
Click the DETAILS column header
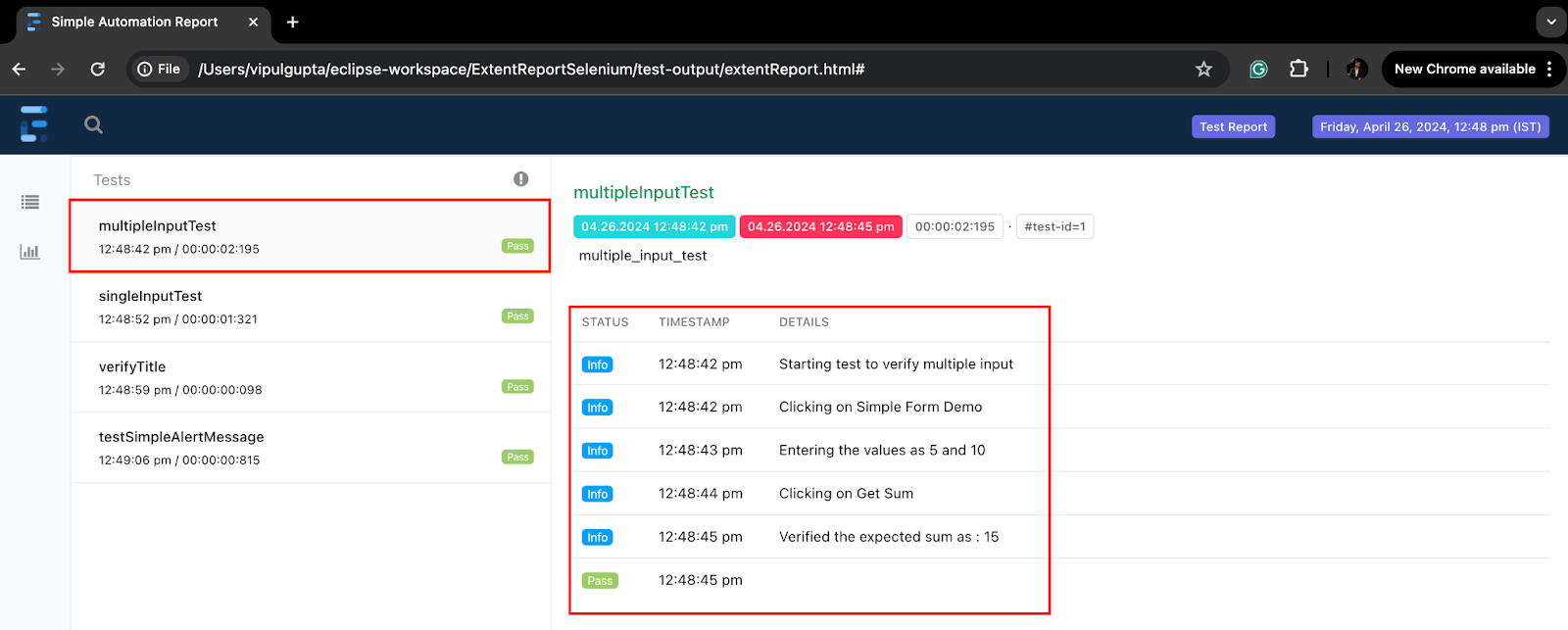804,322
